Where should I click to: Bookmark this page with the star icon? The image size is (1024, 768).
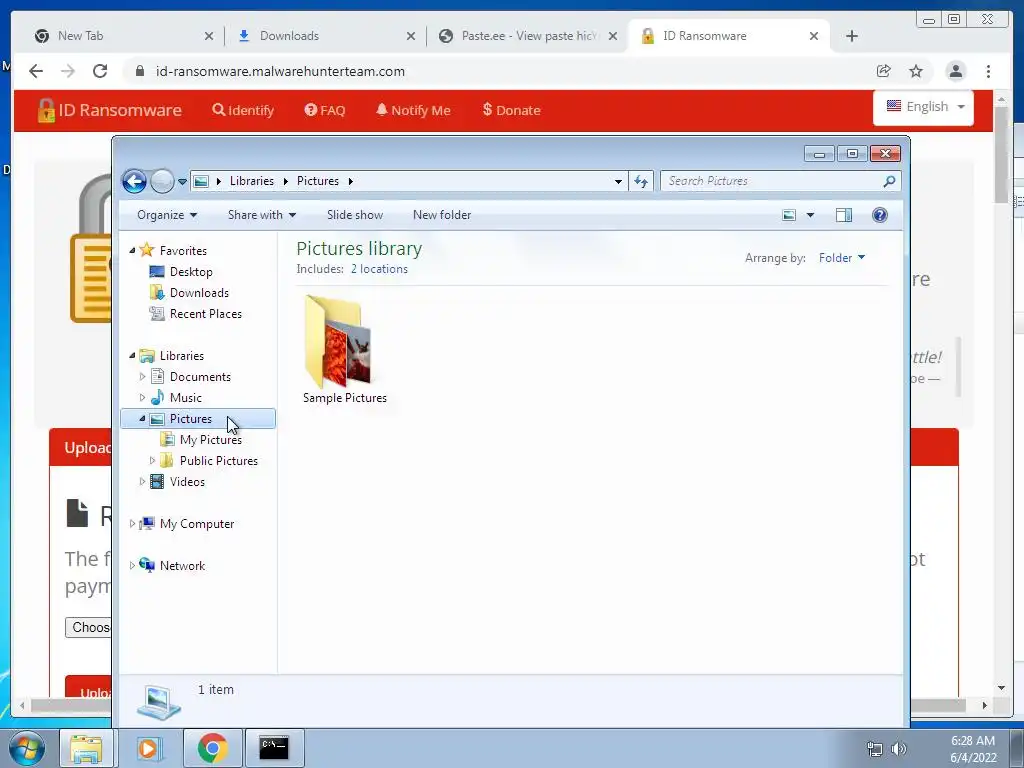click(x=916, y=71)
